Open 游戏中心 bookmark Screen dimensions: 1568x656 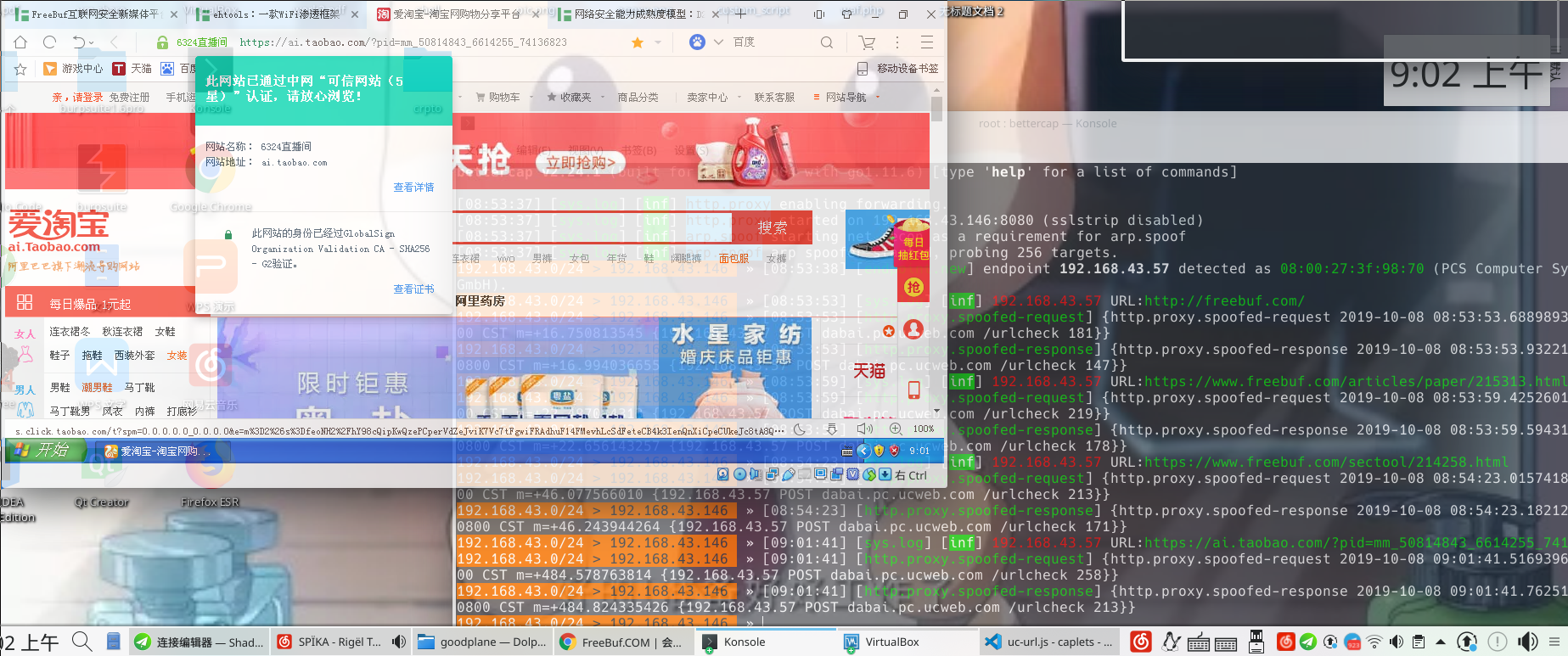[73, 69]
